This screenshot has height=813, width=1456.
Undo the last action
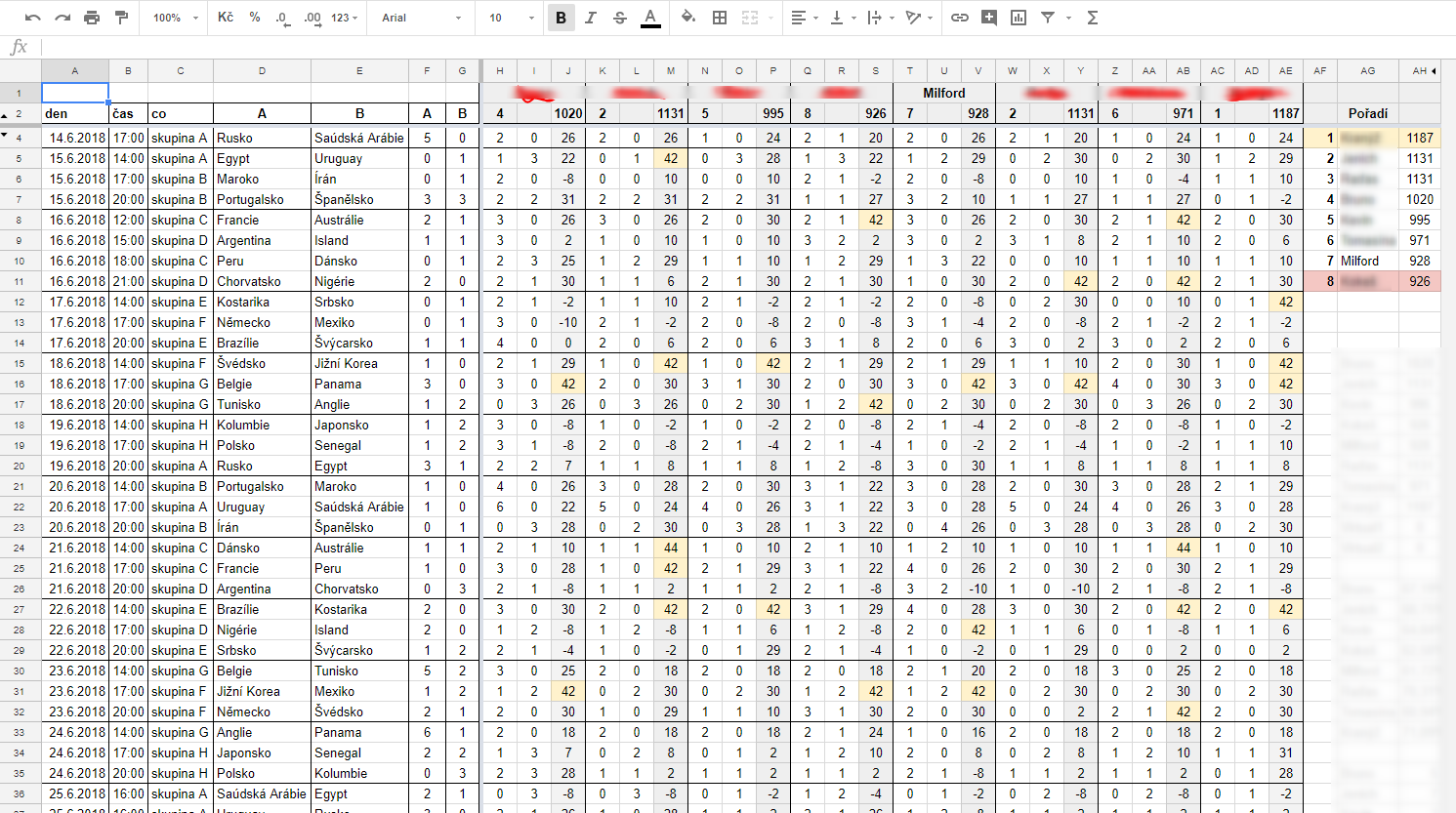click(x=32, y=18)
